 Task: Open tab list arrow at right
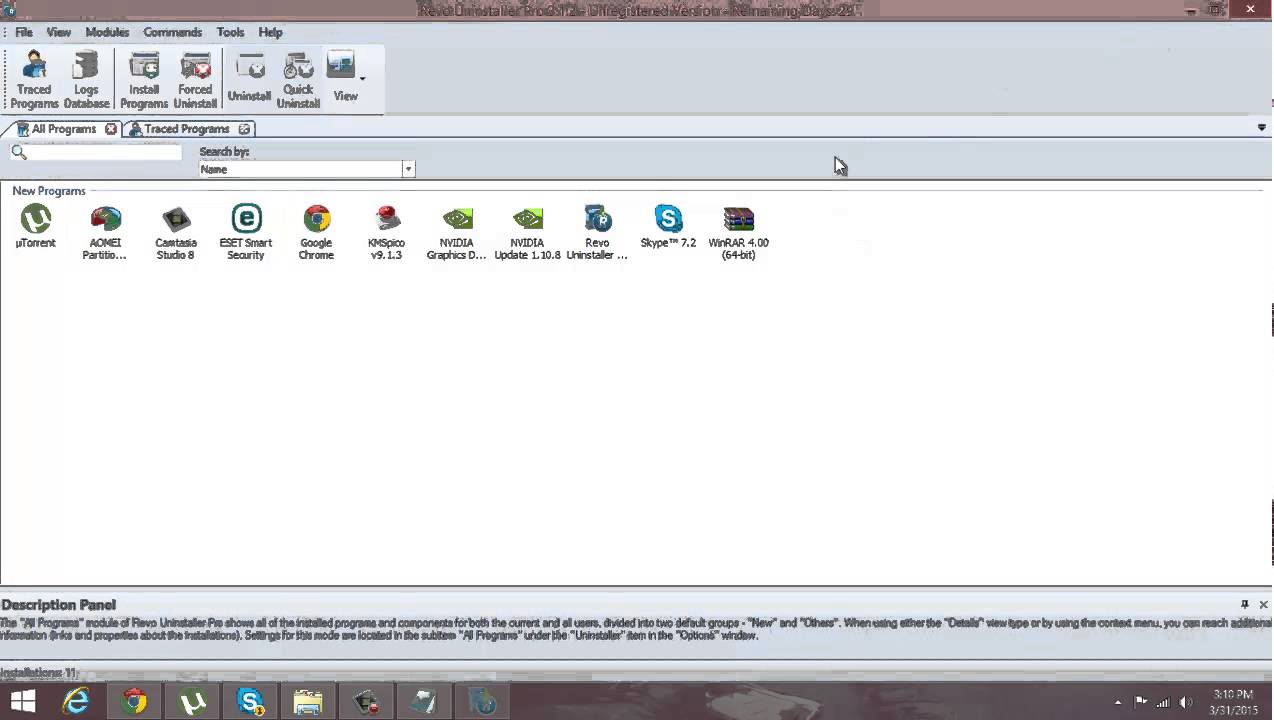1262,128
